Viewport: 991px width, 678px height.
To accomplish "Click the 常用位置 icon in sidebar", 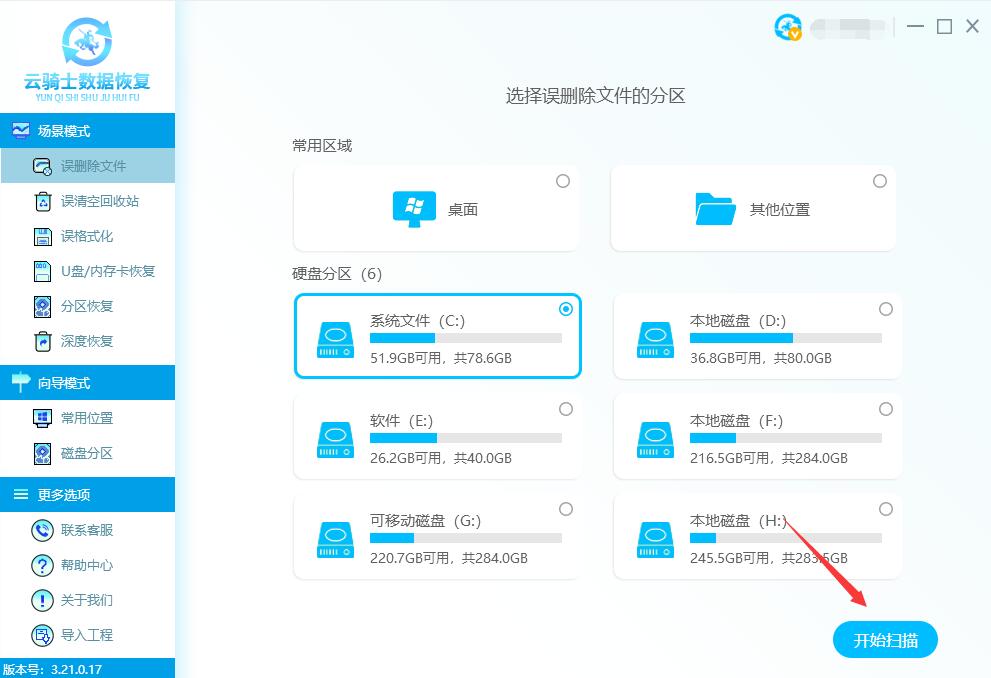I will coord(42,418).
